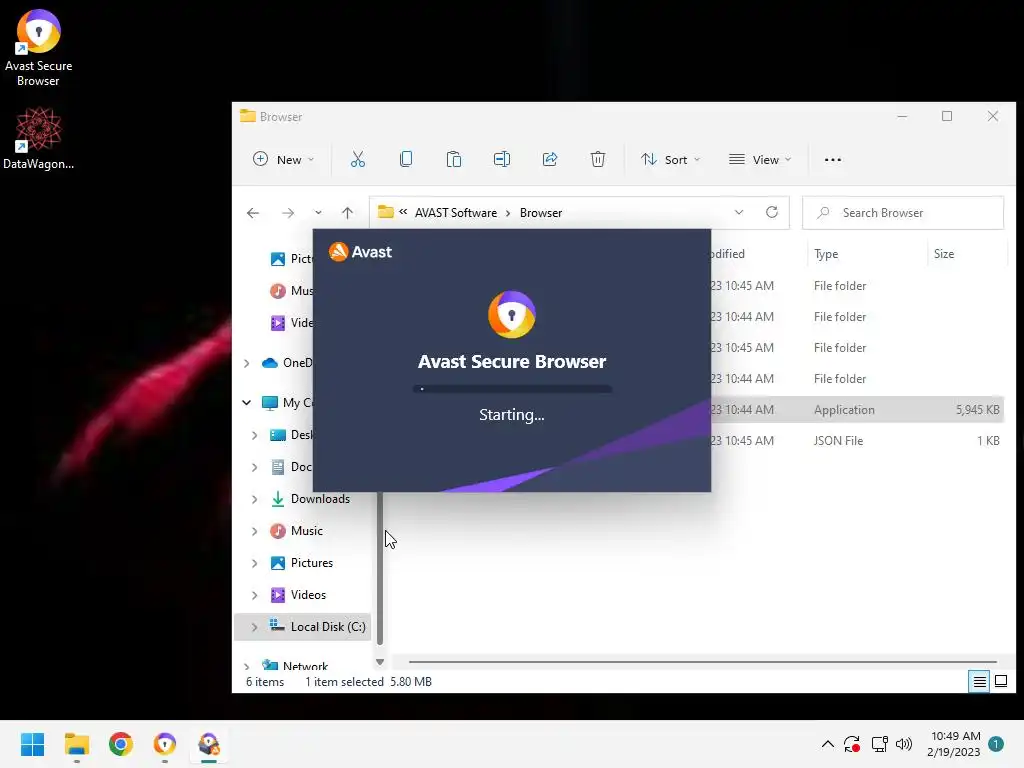The height and width of the screenshot is (768, 1024).
Task: Open the DataWagon desktop shortcut
Action: [x=39, y=138]
